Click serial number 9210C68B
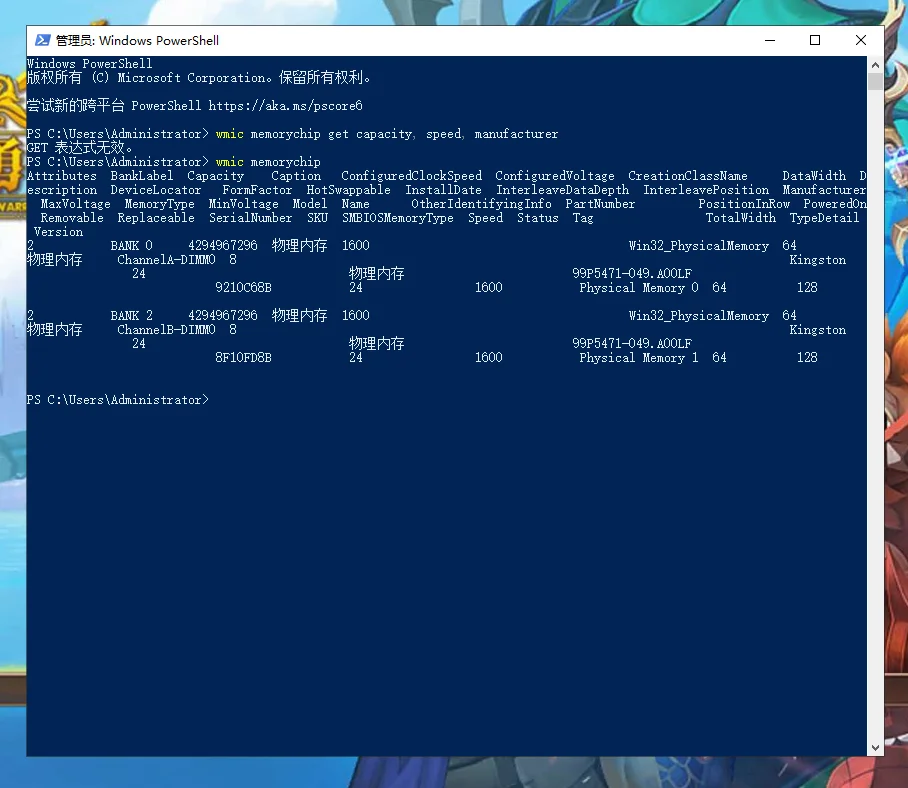This screenshot has height=788, width=908. click(243, 287)
